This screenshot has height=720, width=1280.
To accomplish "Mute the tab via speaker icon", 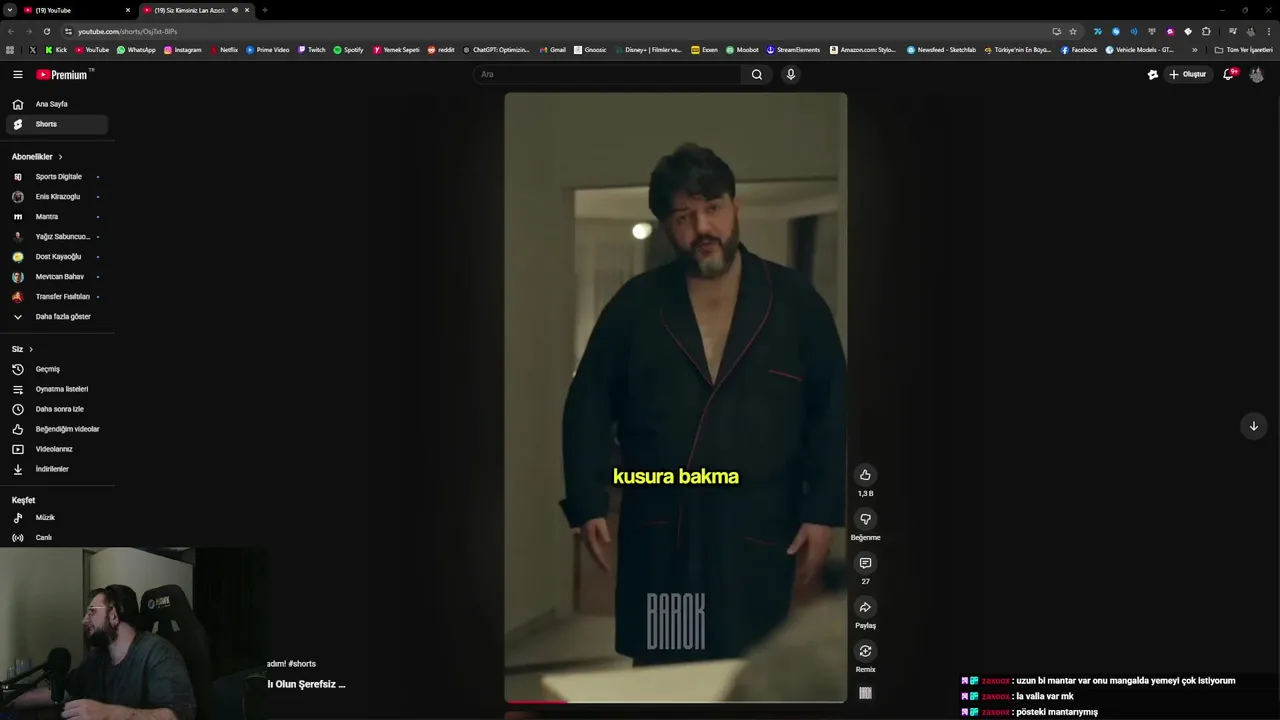I will pos(235,10).
